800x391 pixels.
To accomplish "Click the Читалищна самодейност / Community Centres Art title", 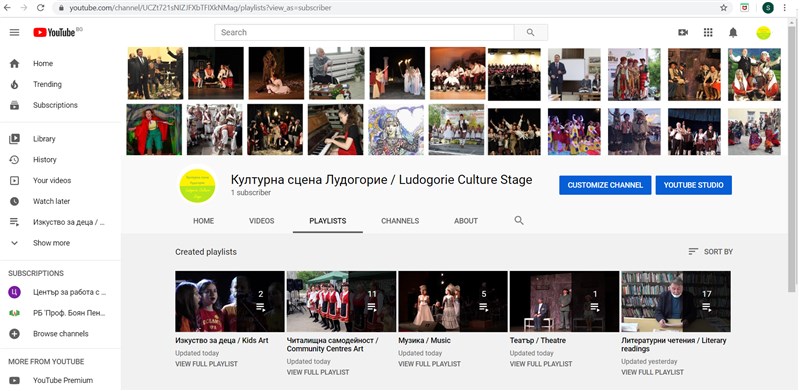I will tap(333, 345).
